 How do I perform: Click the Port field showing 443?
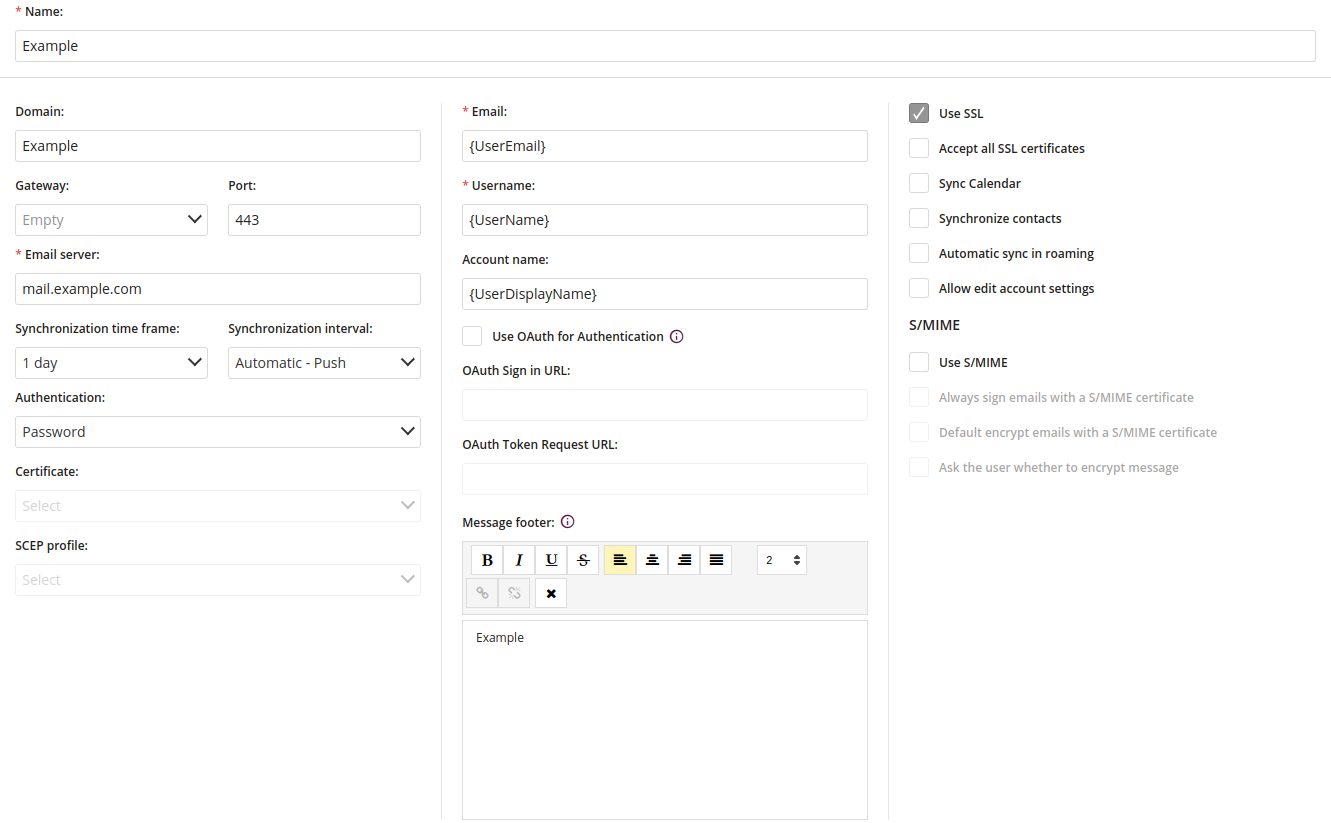point(324,220)
